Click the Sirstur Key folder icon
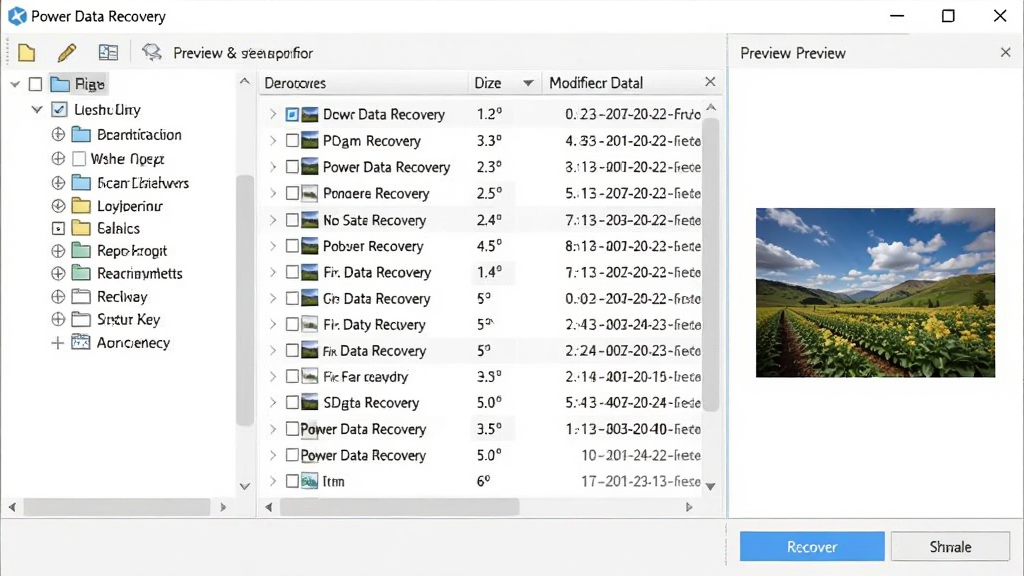Viewport: 1024px width, 576px height. pos(81,319)
